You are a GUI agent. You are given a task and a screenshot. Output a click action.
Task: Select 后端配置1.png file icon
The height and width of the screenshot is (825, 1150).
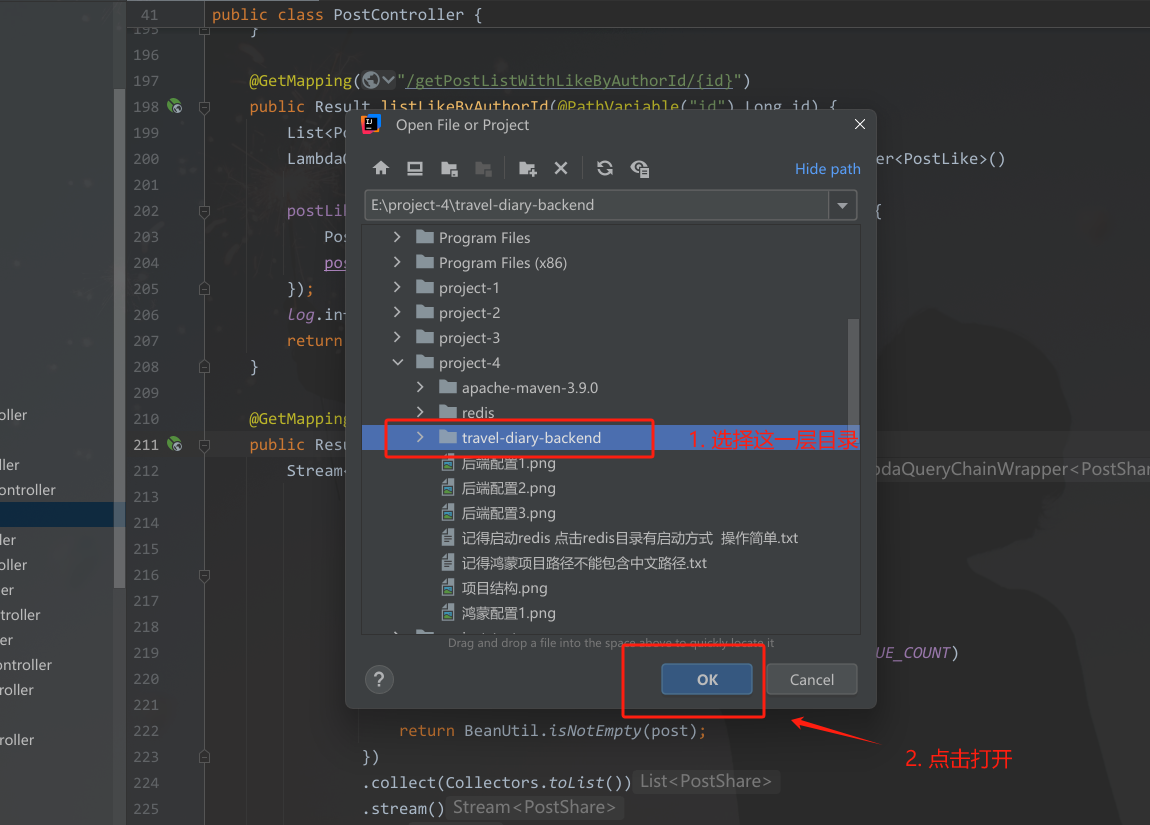pos(448,463)
